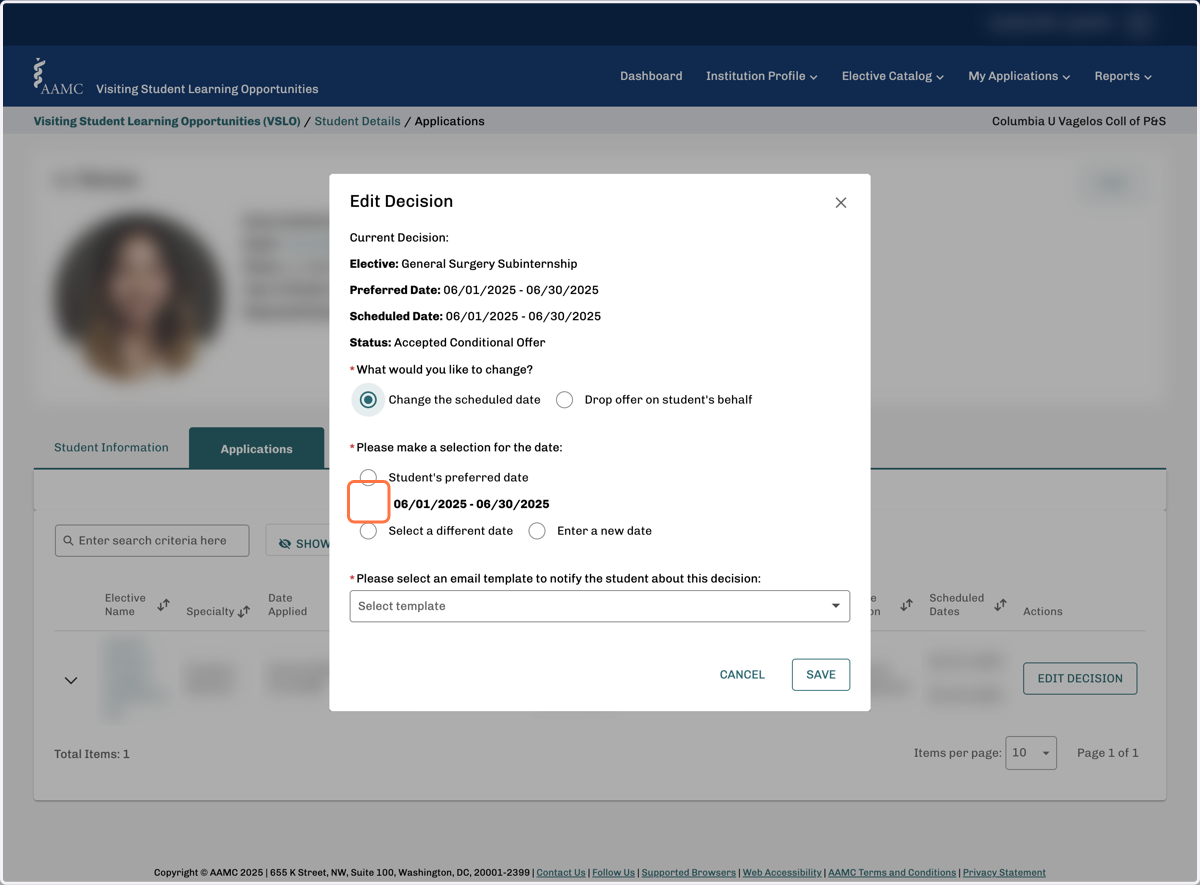Click 'Accepted Conditional Offer' status text
Screen dimensions: 1200x885
pyautogui.click(x=470, y=343)
